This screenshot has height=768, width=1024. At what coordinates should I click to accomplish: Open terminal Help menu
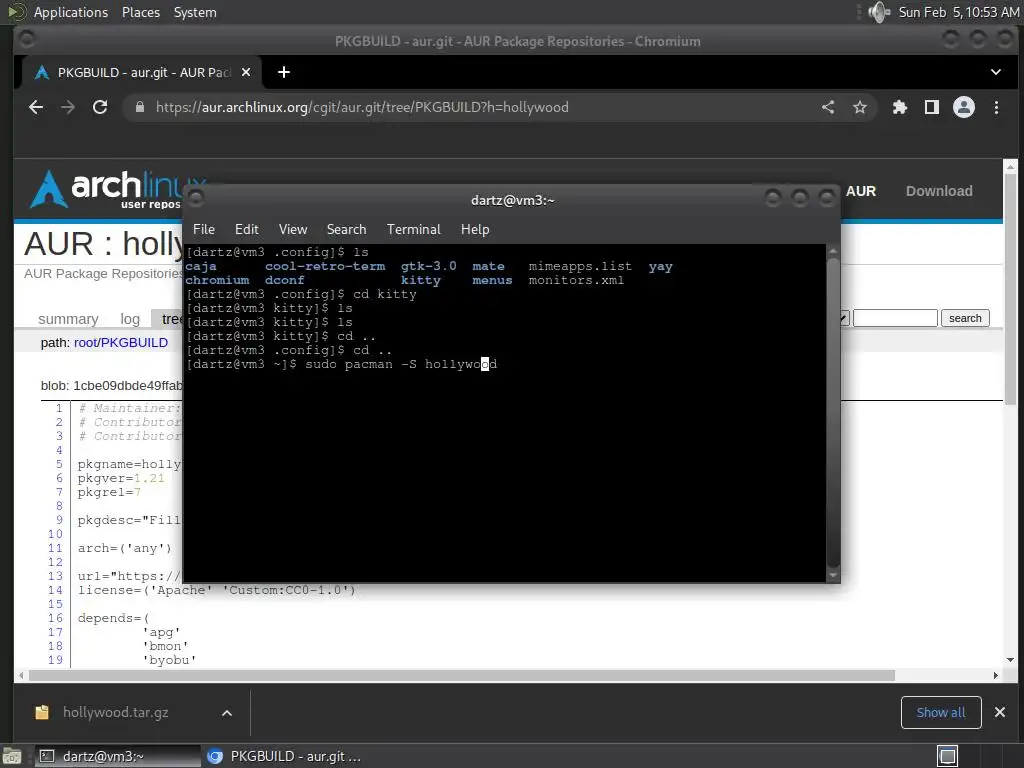pos(475,229)
